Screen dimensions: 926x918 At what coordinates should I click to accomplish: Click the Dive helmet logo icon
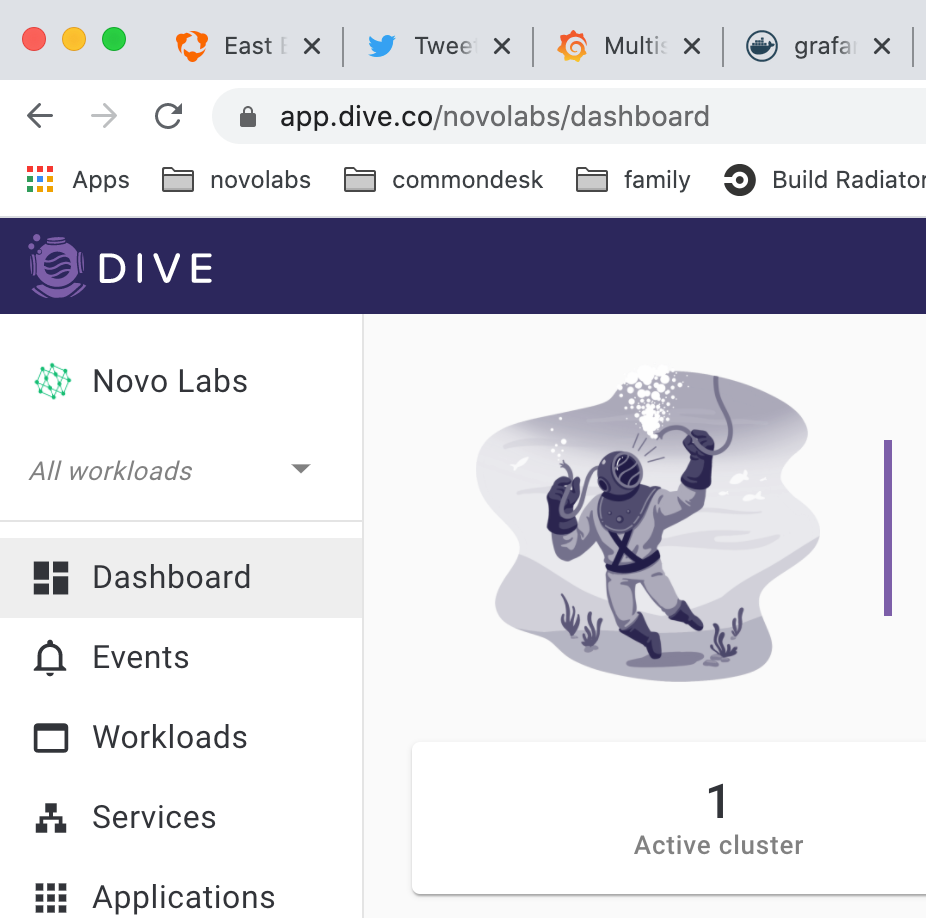[x=57, y=266]
